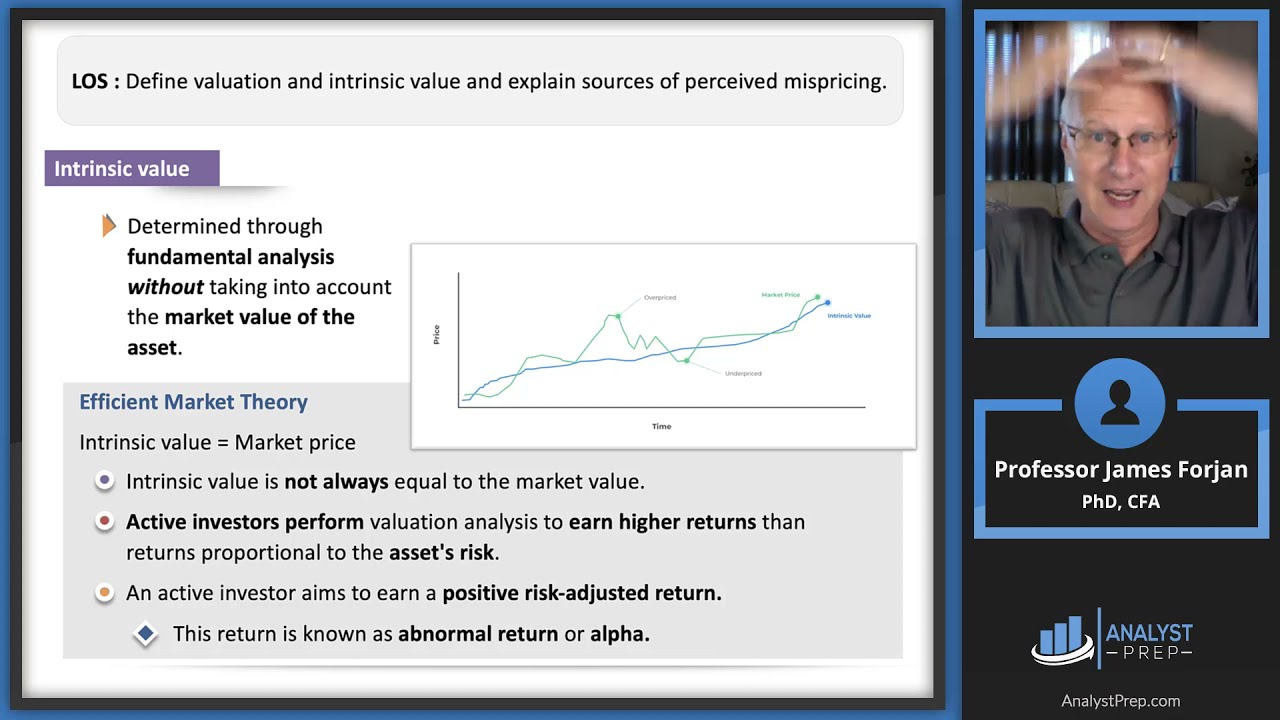The image size is (1280, 720).
Task: Click the 'Intrinsic value = Market price' equation
Action: click(217, 442)
